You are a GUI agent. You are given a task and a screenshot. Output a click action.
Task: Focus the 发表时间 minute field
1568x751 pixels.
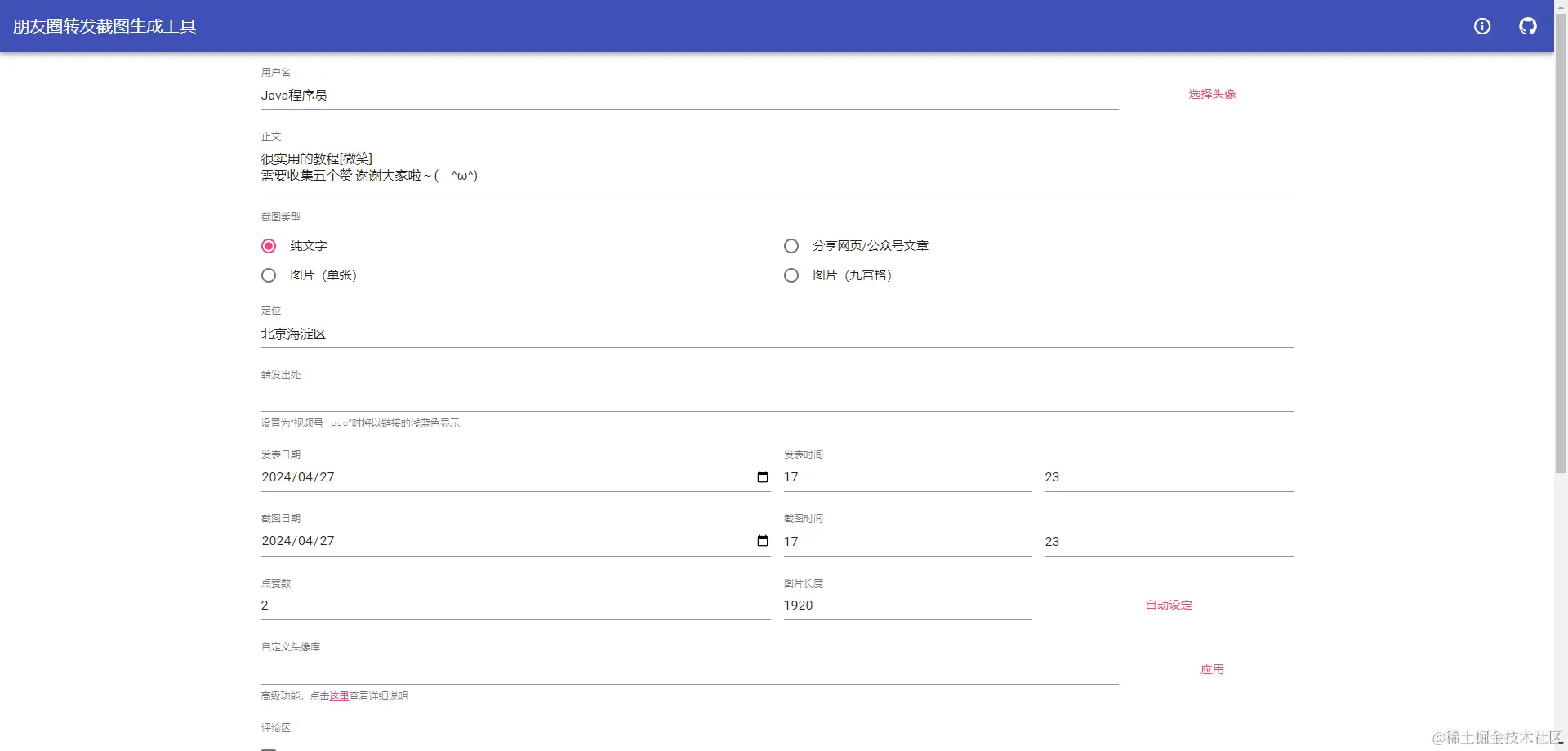(x=1169, y=477)
